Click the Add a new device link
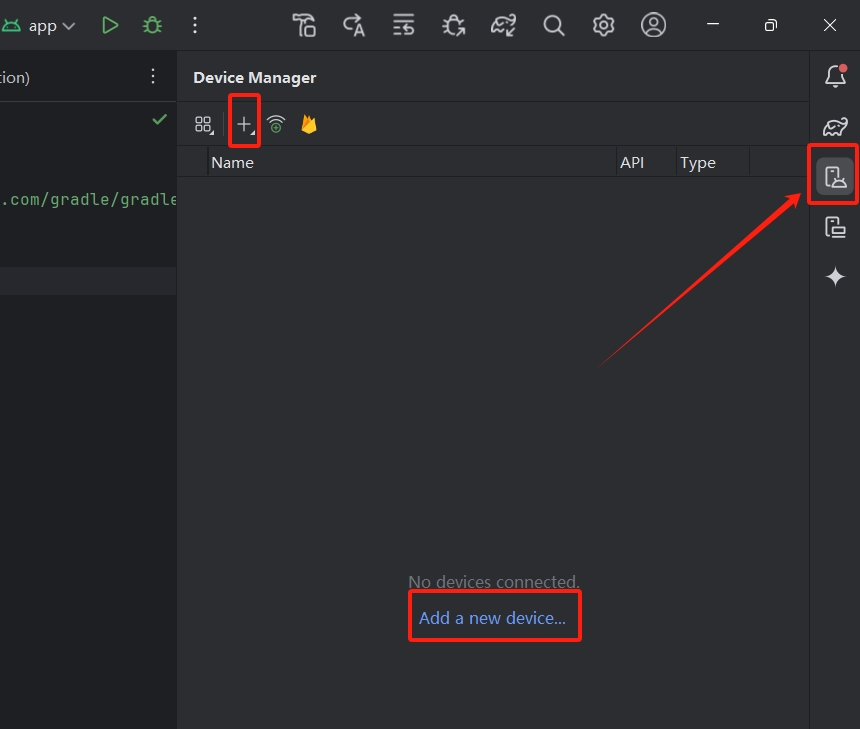The height and width of the screenshot is (729, 860). 492,618
